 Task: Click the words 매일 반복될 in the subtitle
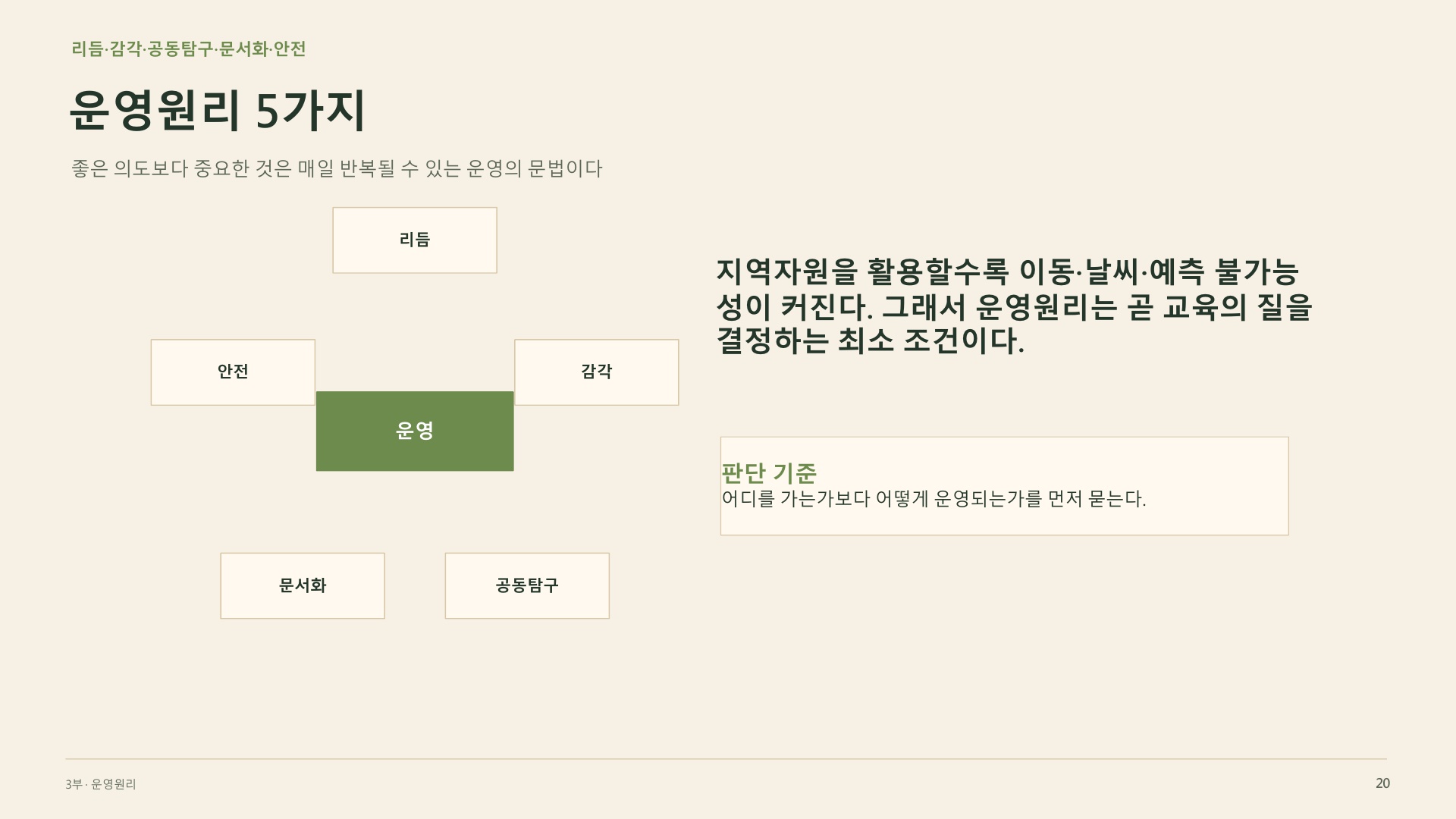coord(347,168)
